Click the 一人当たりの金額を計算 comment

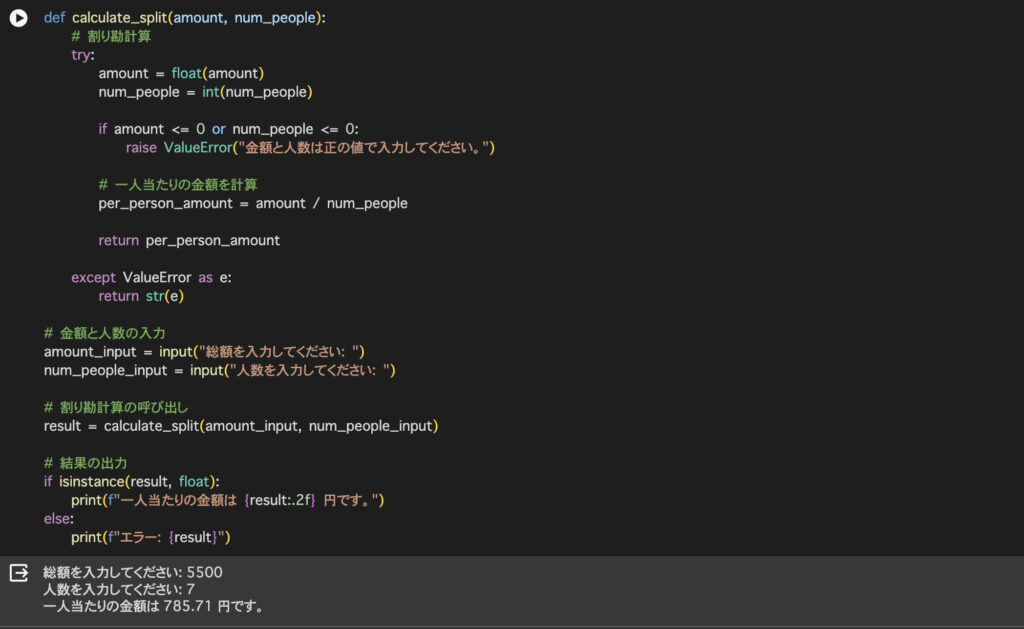pyautogui.click(x=178, y=185)
